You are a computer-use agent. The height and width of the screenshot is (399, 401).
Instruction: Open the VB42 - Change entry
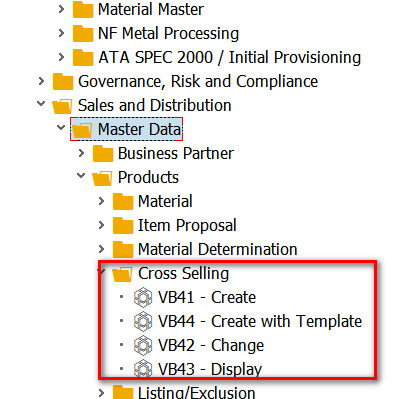coord(211,345)
